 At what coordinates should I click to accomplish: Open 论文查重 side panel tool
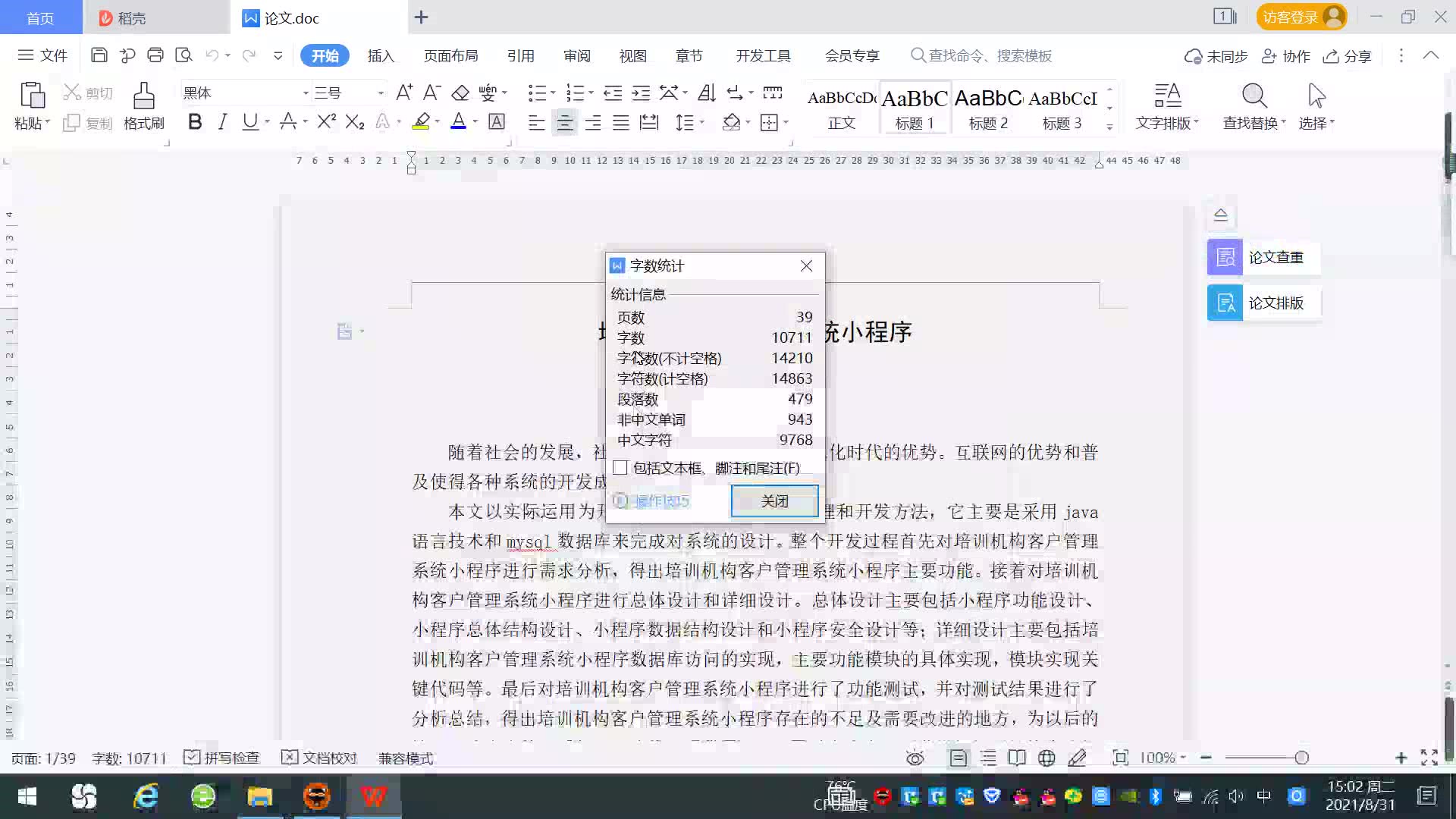(1263, 257)
